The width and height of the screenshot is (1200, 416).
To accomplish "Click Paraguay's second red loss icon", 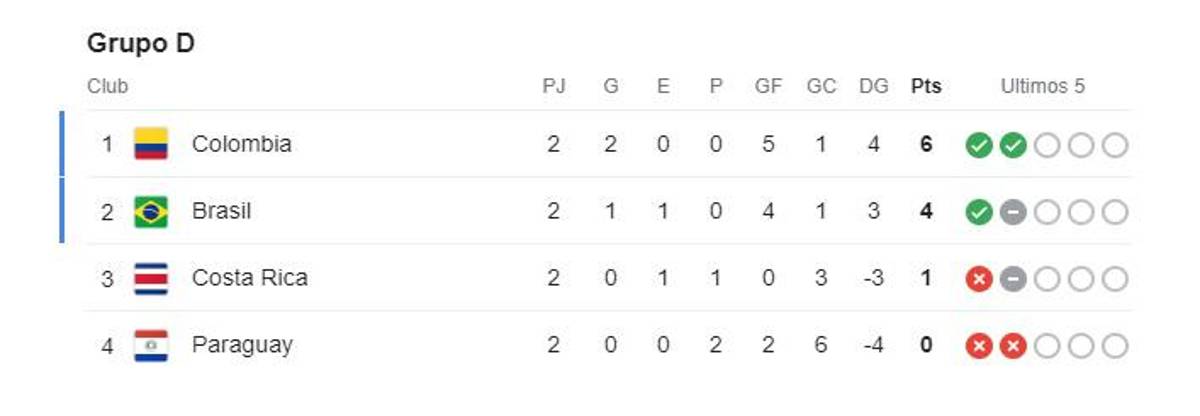I will (1013, 346).
